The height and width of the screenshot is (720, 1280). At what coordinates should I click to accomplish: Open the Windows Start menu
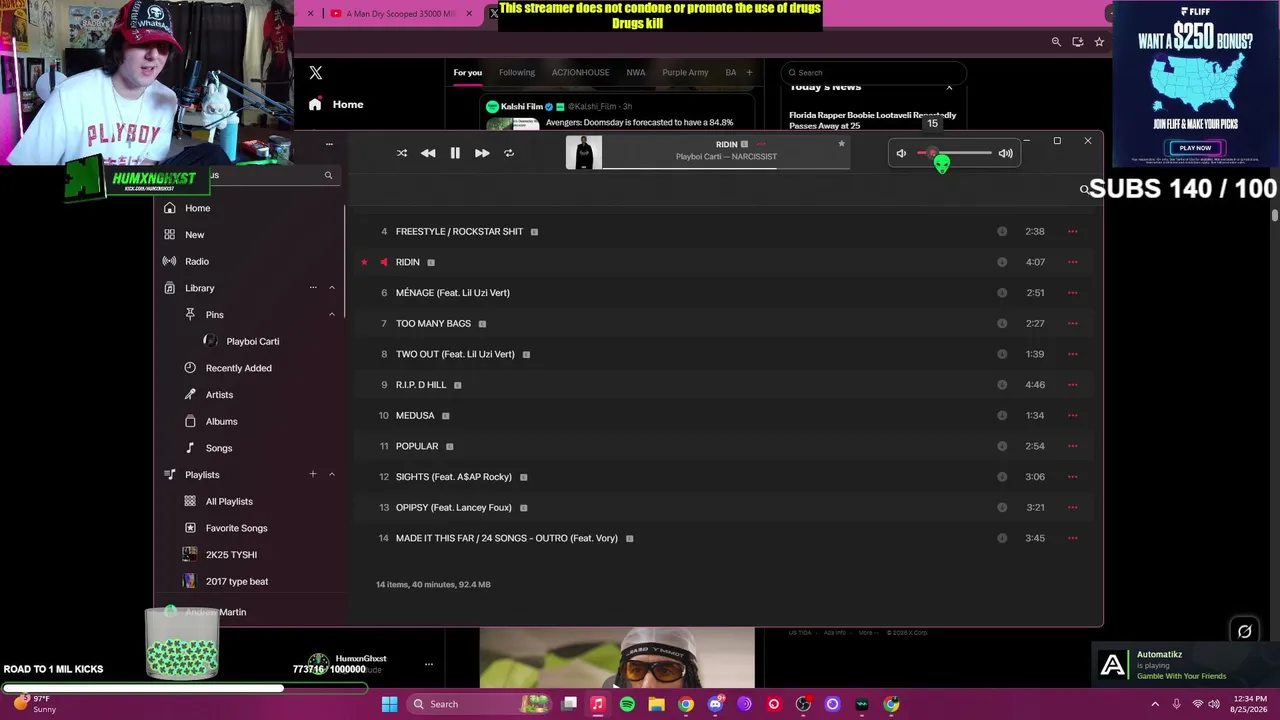(x=389, y=704)
